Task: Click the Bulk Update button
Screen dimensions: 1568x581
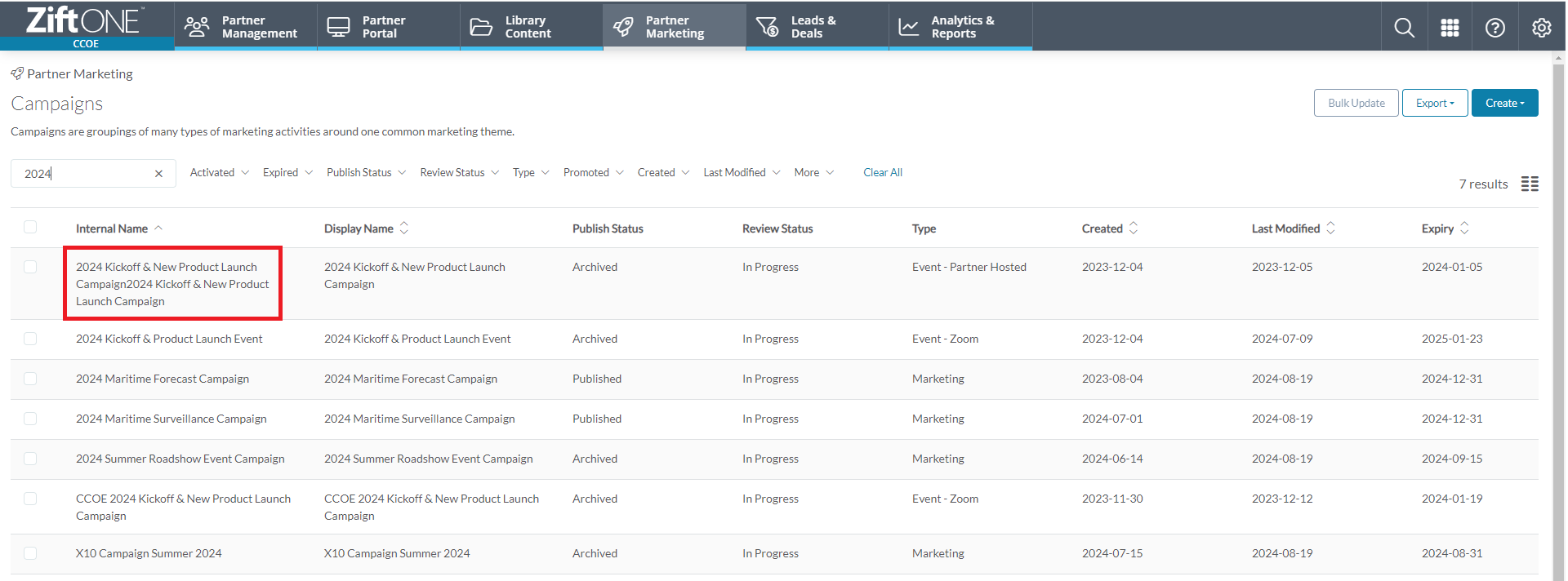Action: [x=1356, y=103]
